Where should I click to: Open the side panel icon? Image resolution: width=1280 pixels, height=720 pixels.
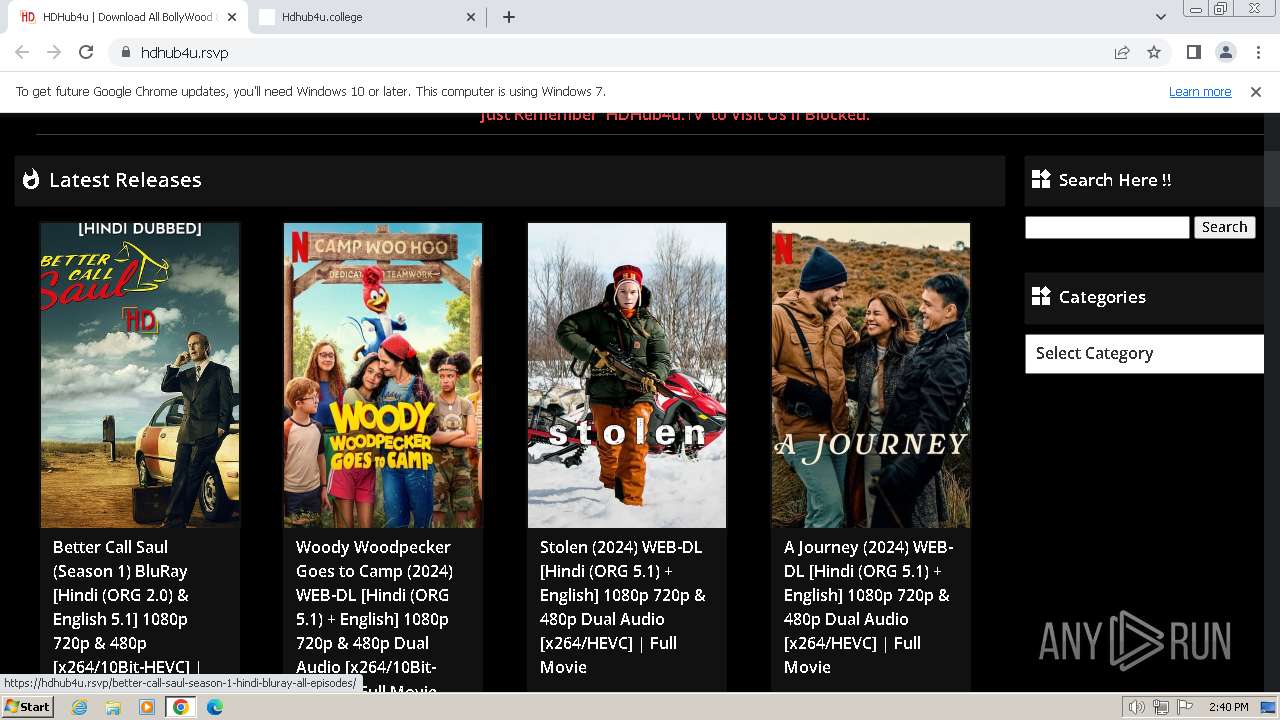1193,52
